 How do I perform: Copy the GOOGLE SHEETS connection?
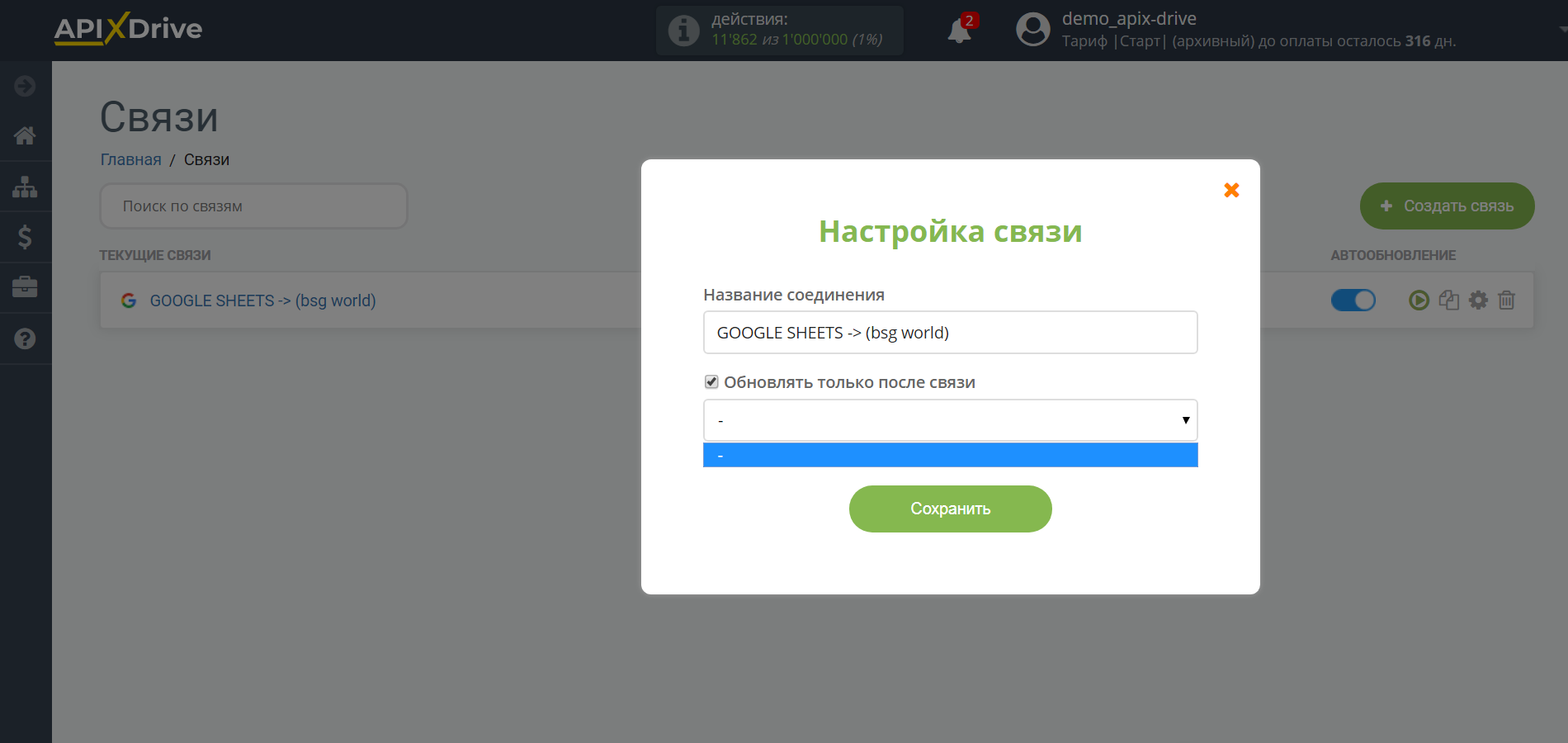click(x=1449, y=300)
